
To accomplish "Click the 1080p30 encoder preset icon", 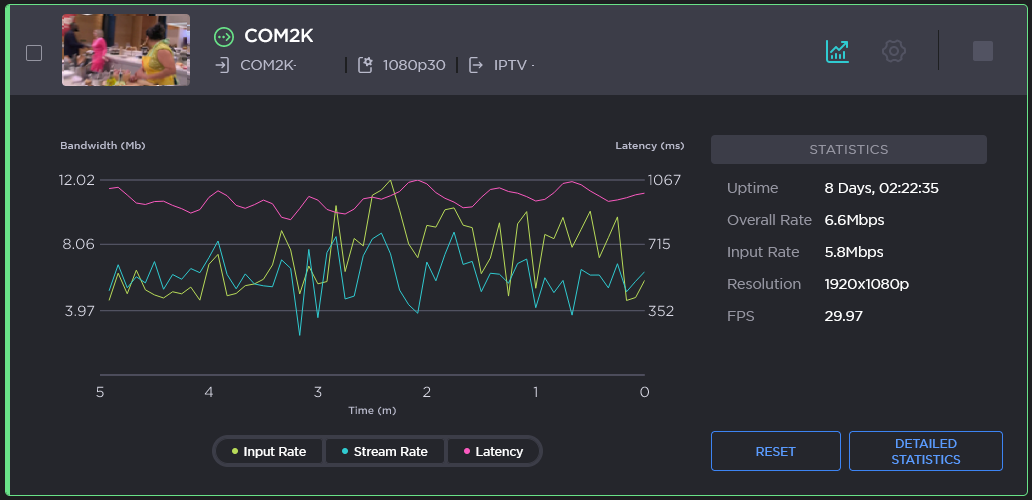I will tap(365, 65).
